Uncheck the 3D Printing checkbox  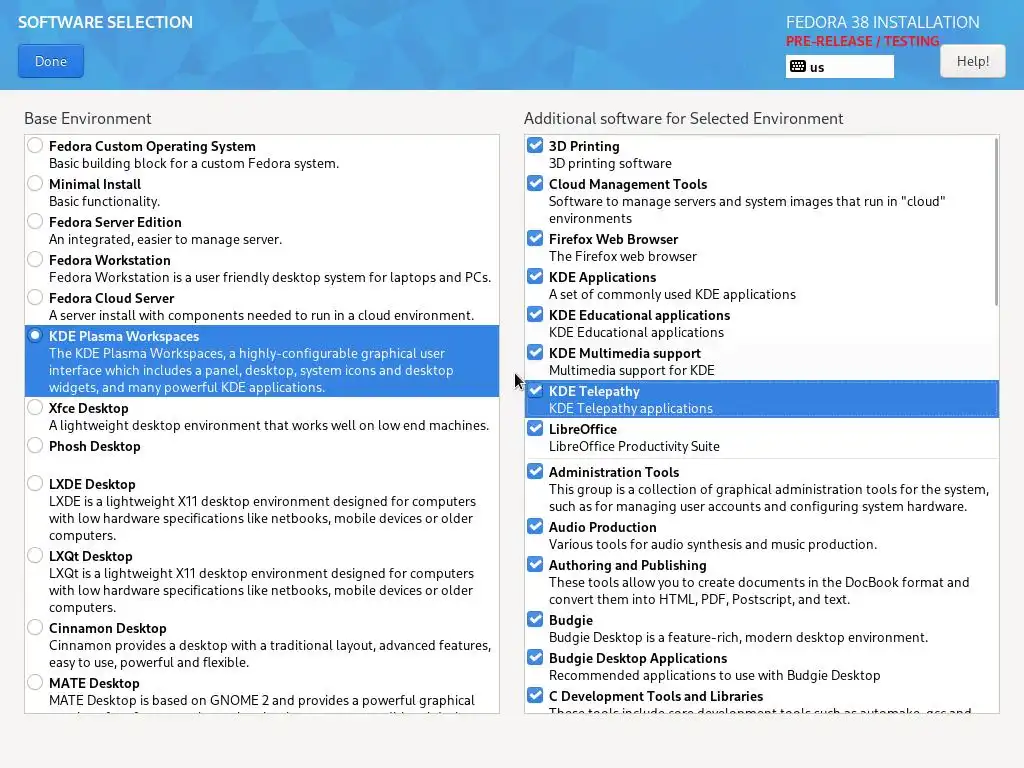535,145
